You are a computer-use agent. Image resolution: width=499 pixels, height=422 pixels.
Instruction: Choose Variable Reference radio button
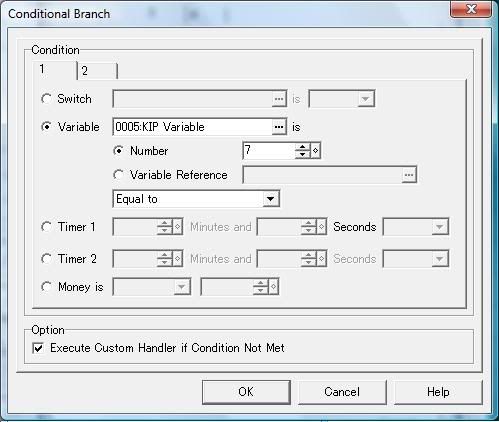coord(118,175)
